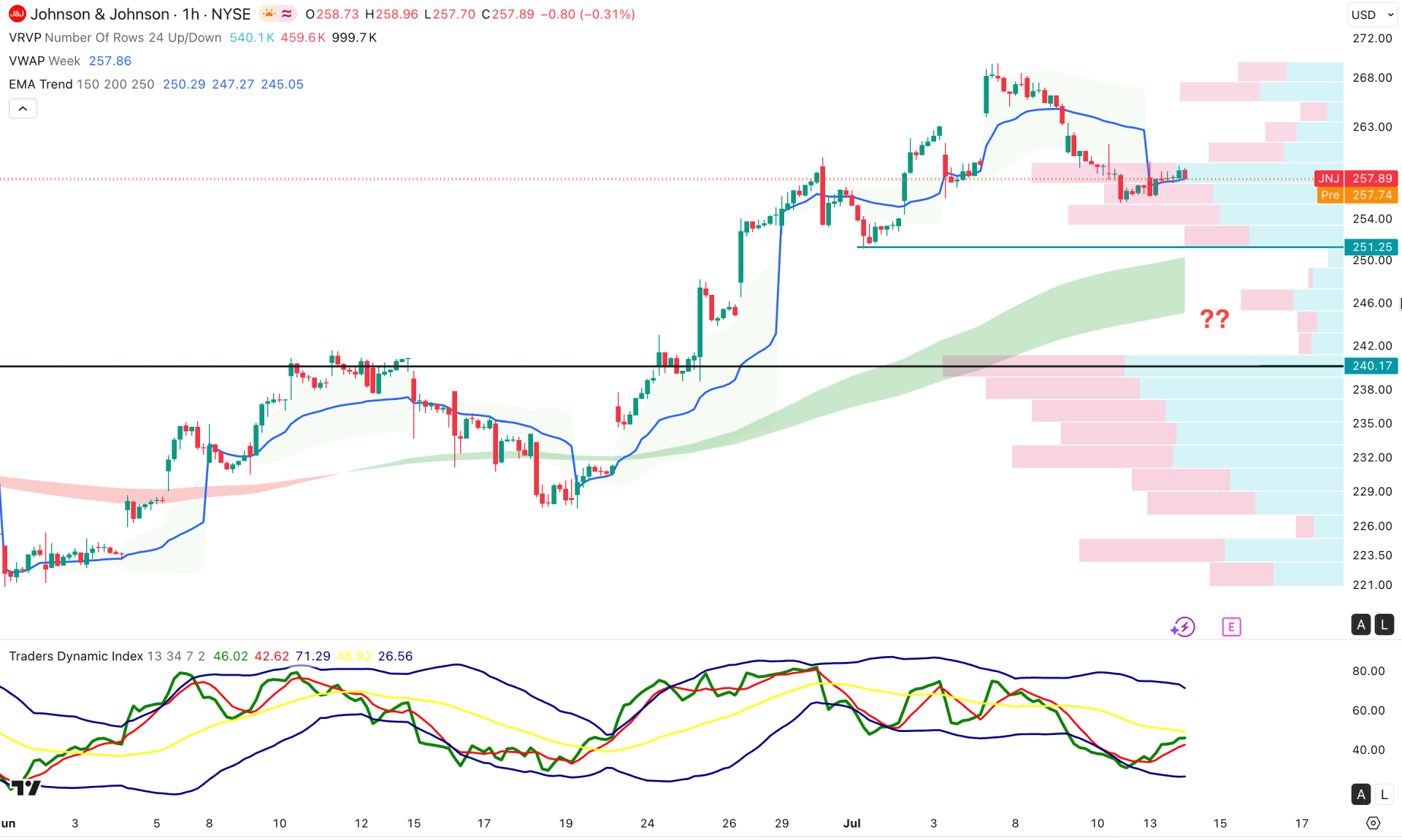Click the 221.00 price scale label
The width and height of the screenshot is (1402, 840).
click(1372, 585)
